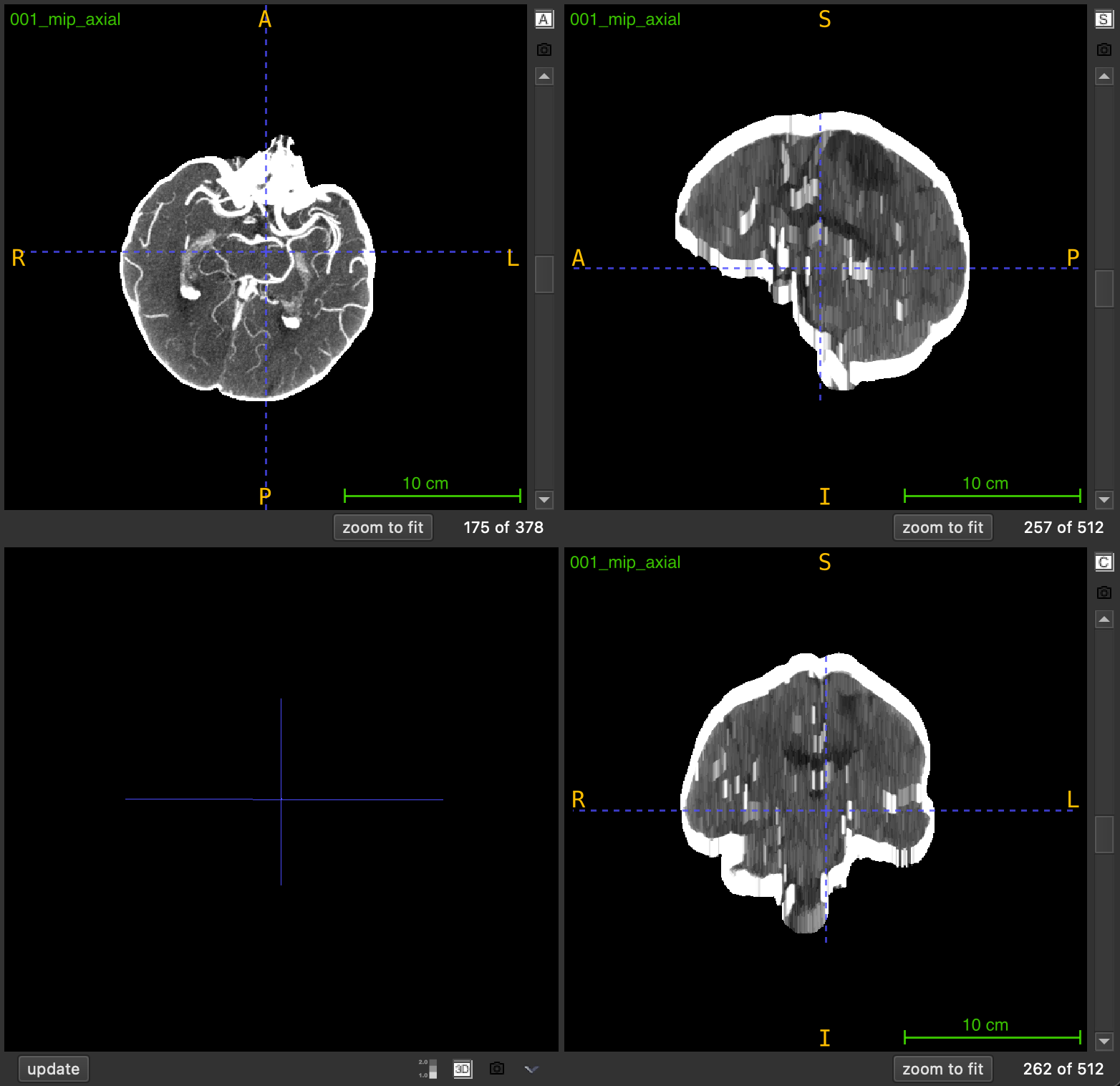
Task: Expand the sagittal view with the S icon
Action: pyautogui.click(x=1104, y=20)
